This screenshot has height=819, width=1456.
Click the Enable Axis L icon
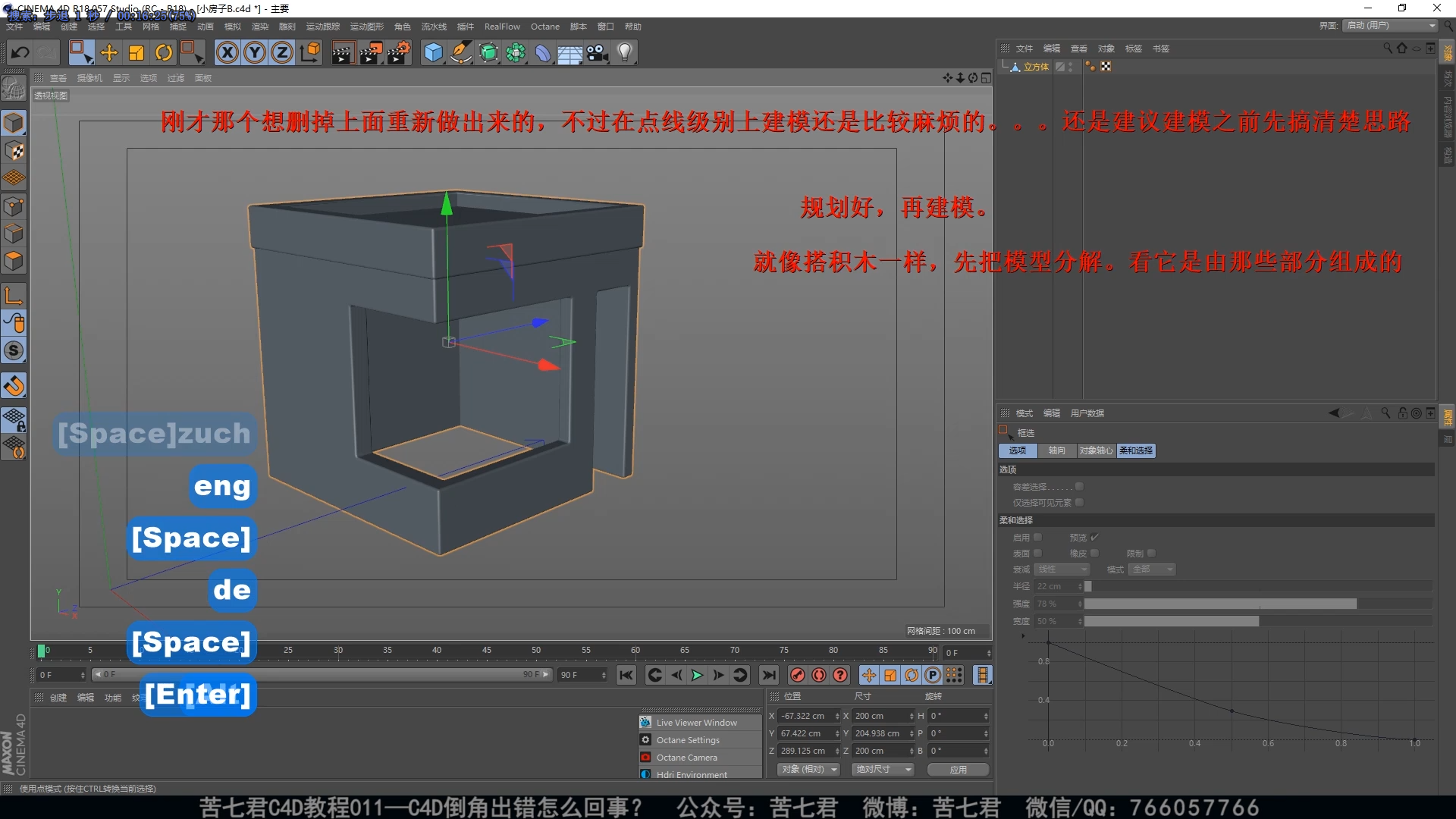[14, 296]
